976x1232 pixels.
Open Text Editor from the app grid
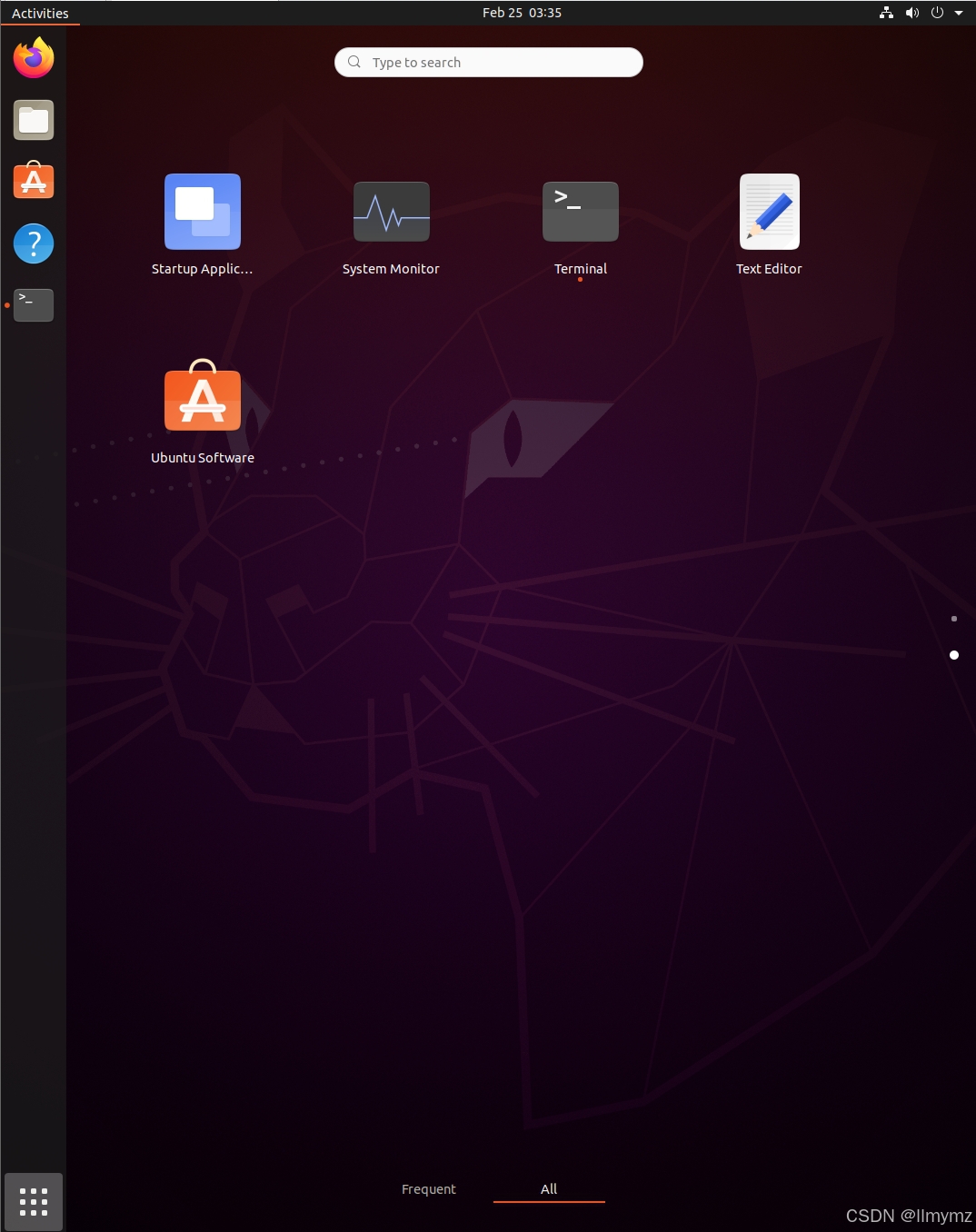click(x=769, y=225)
